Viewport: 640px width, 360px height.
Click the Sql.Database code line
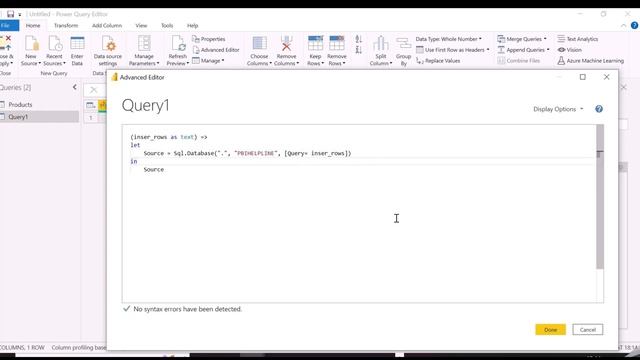(247, 153)
